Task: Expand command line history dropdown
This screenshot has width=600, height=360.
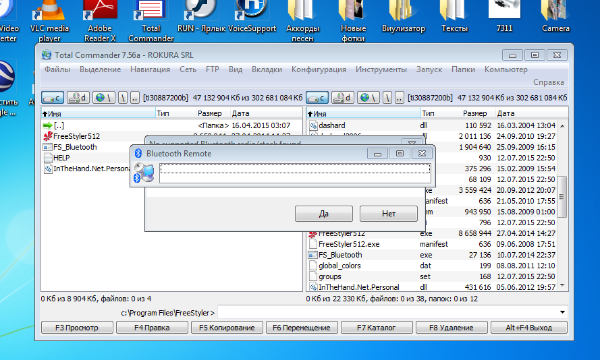Action: (562, 312)
